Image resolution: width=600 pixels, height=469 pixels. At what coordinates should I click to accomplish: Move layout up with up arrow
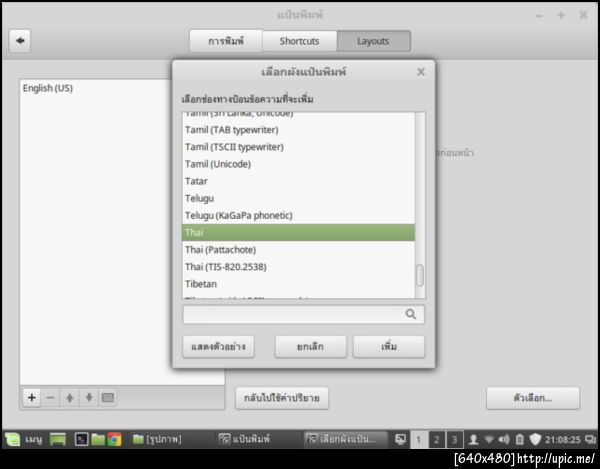coord(70,397)
